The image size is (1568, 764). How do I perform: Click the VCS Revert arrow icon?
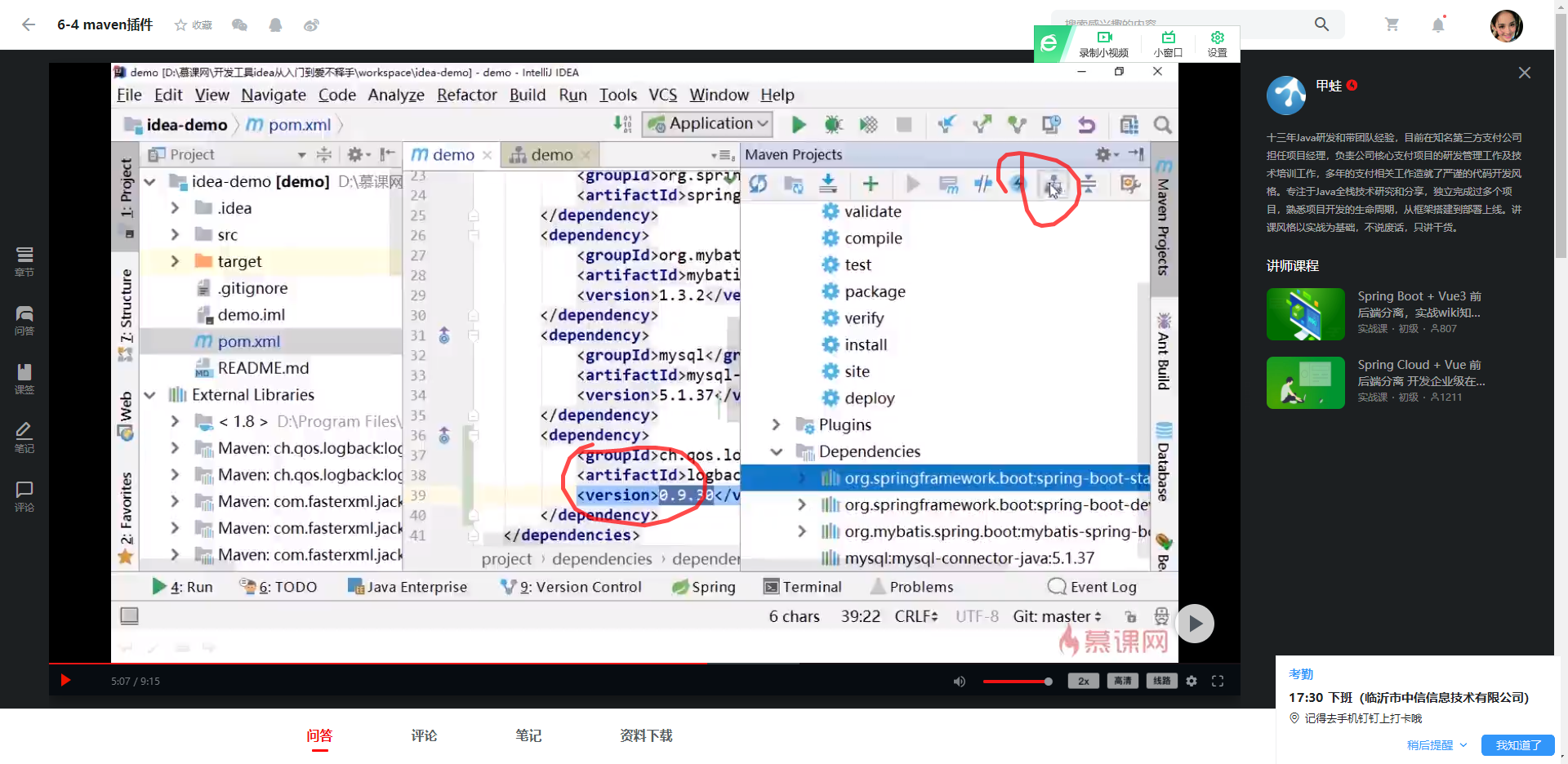(1086, 125)
